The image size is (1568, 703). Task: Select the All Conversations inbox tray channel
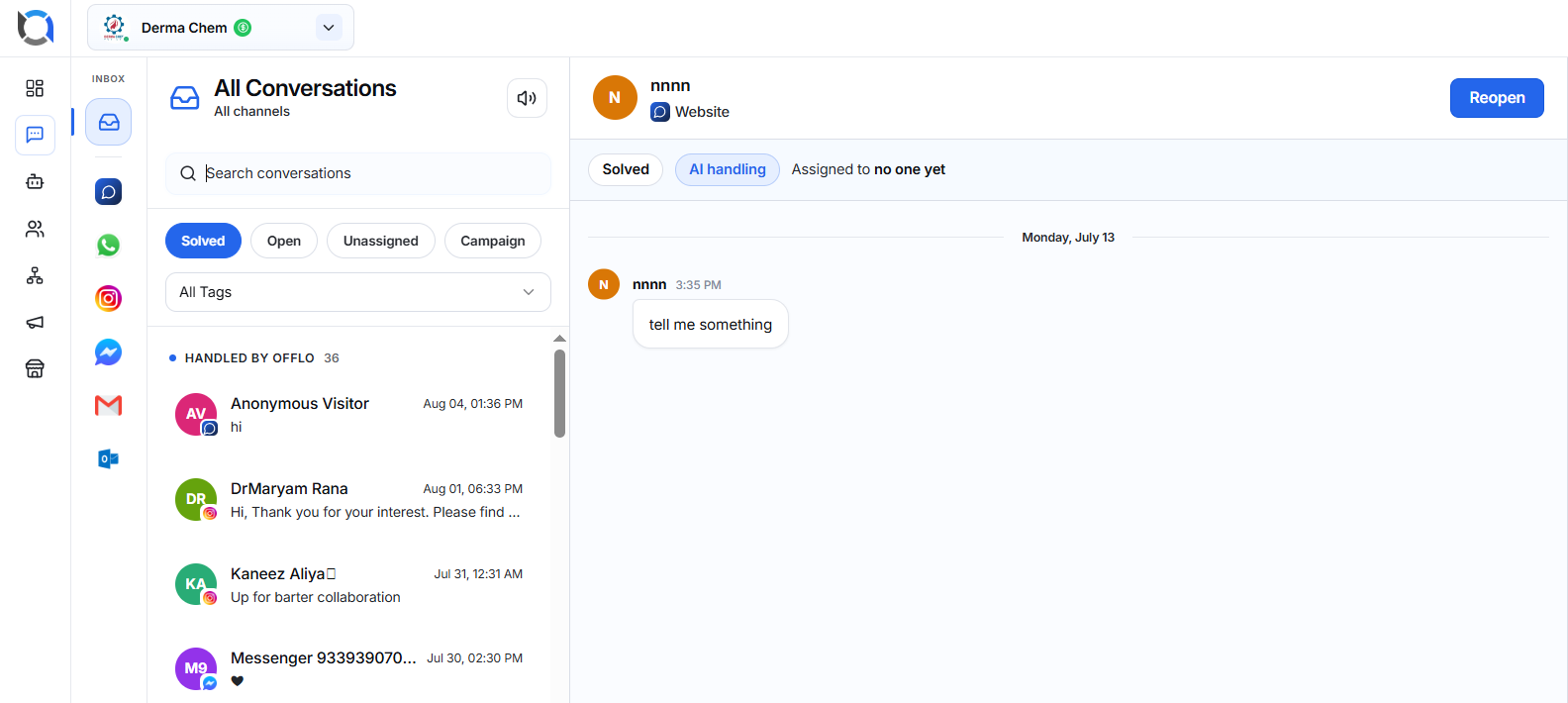[x=109, y=122]
